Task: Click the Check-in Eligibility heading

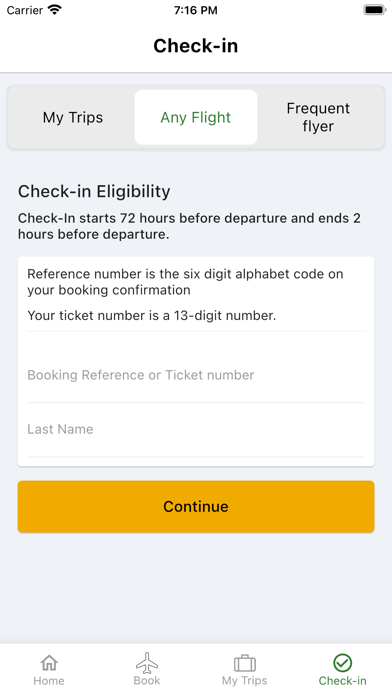Action: [x=94, y=191]
